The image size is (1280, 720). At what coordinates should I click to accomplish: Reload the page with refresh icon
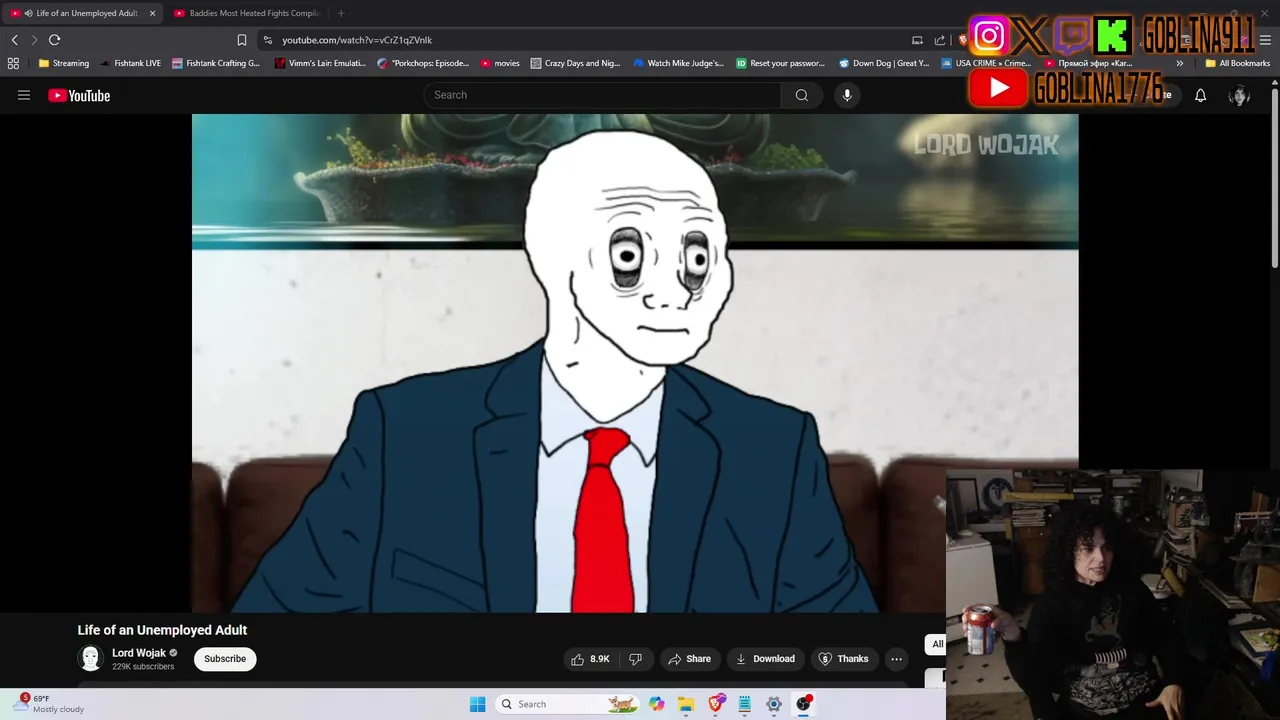[54, 40]
